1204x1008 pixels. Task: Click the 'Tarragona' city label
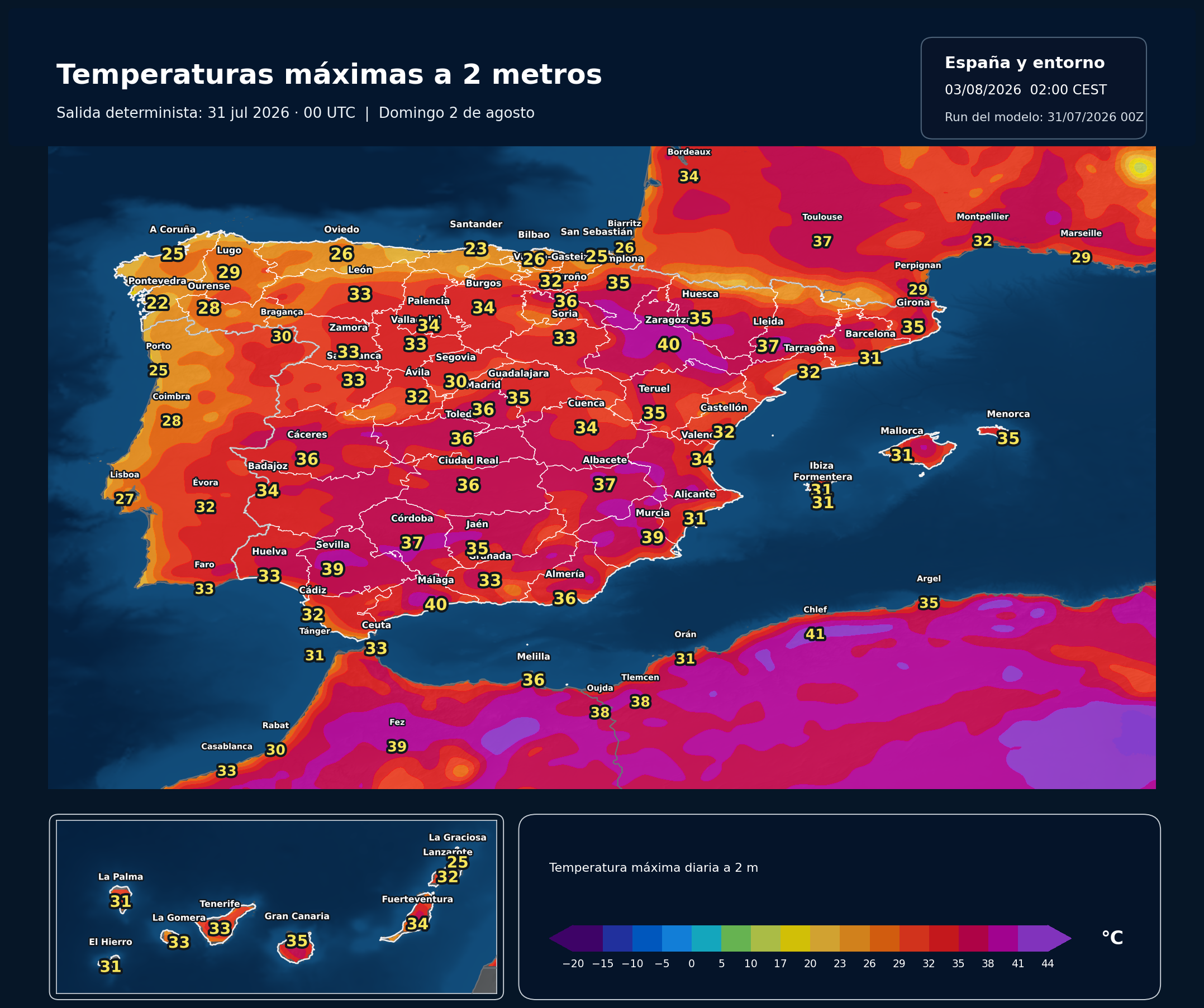(809, 348)
